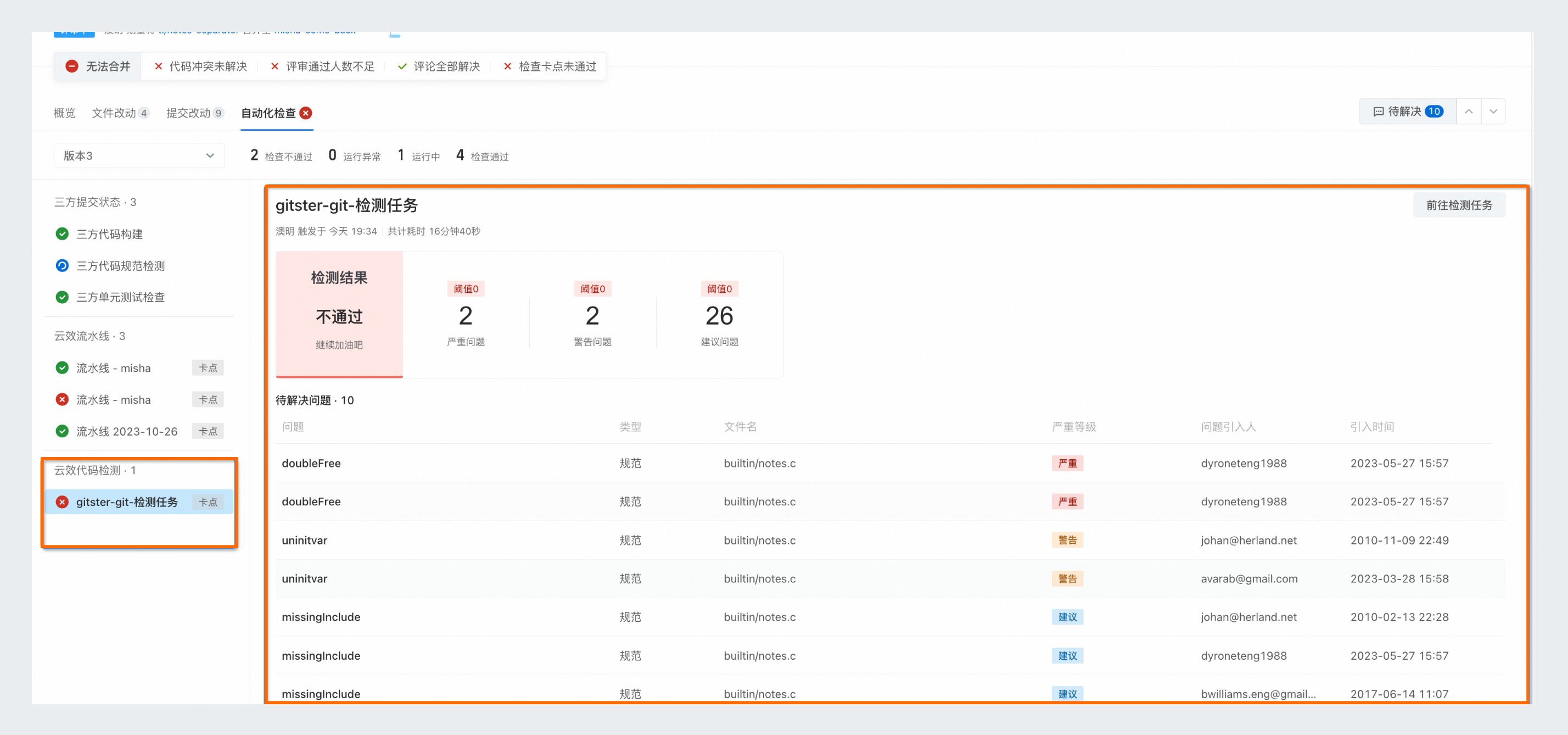The width and height of the screenshot is (1568, 735).
Task: Switch to the 提交改动 tab
Action: click(195, 113)
